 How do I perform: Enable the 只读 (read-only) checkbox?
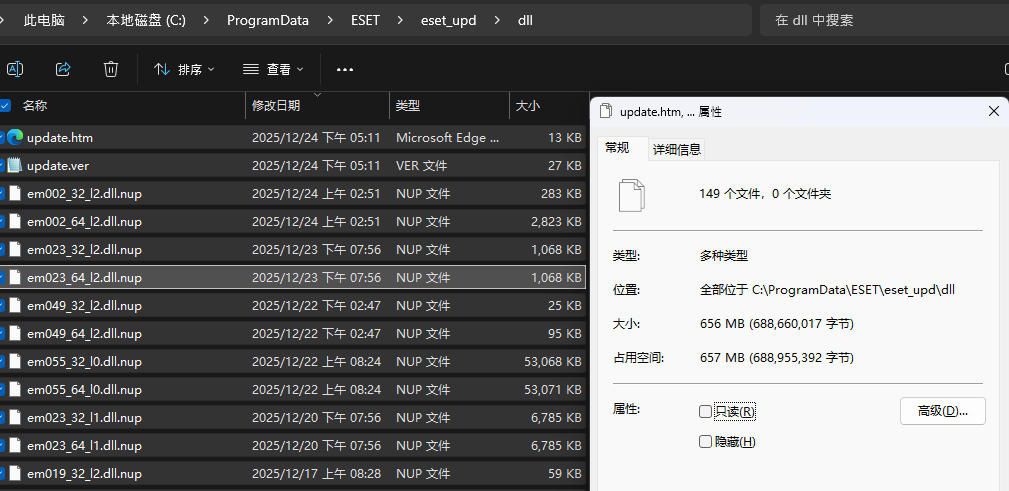706,411
